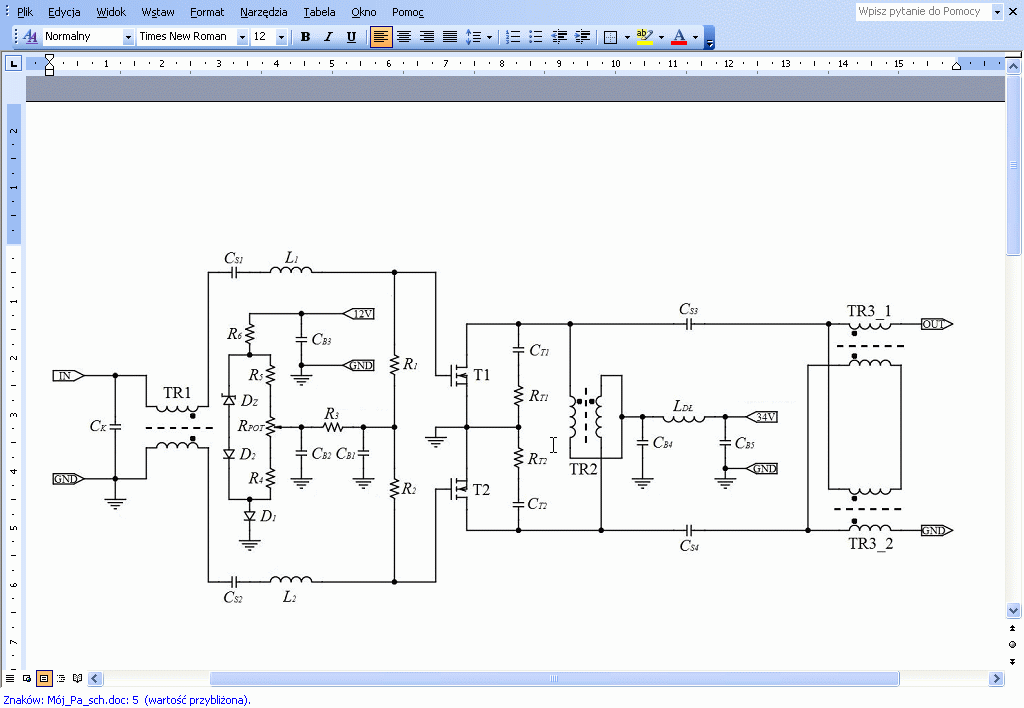This screenshot has width=1024, height=708.
Task: Toggle underline formatting
Action: [351, 37]
